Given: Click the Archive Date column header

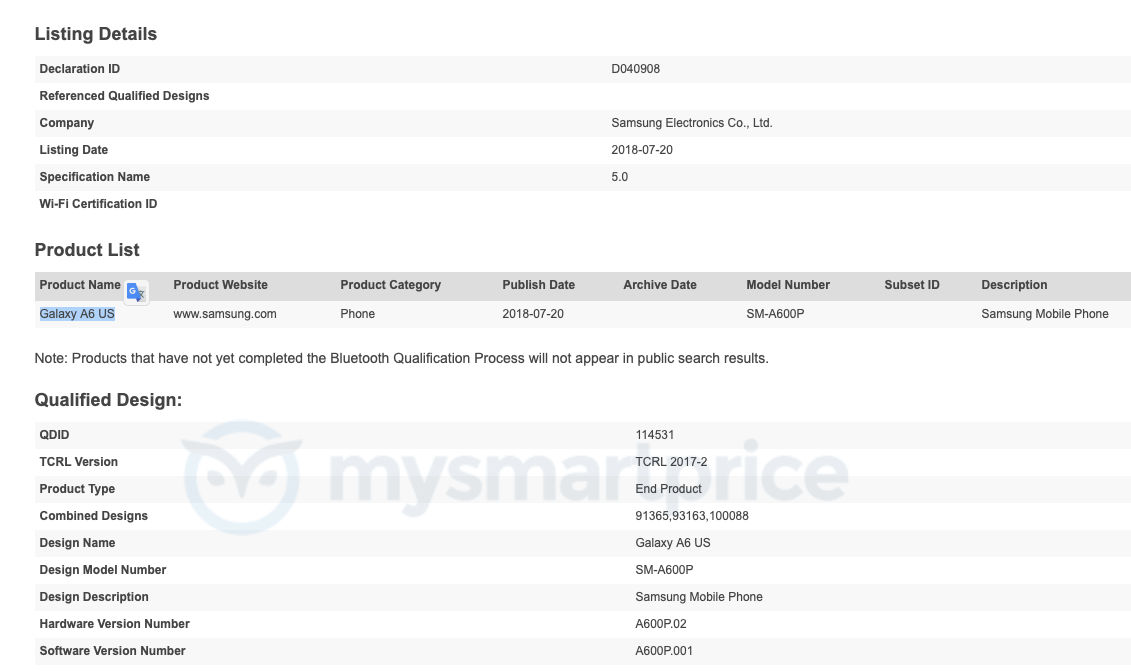Looking at the screenshot, I should tap(660, 285).
